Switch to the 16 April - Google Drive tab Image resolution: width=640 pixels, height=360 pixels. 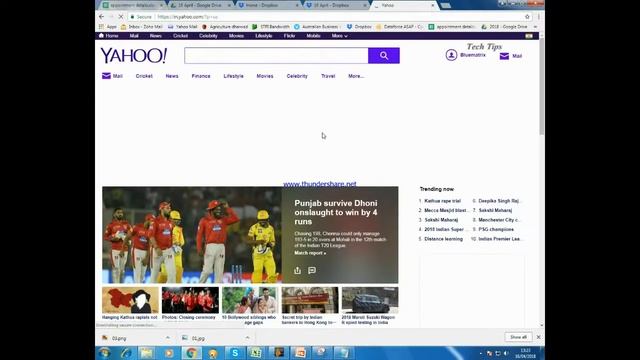(200, 5)
